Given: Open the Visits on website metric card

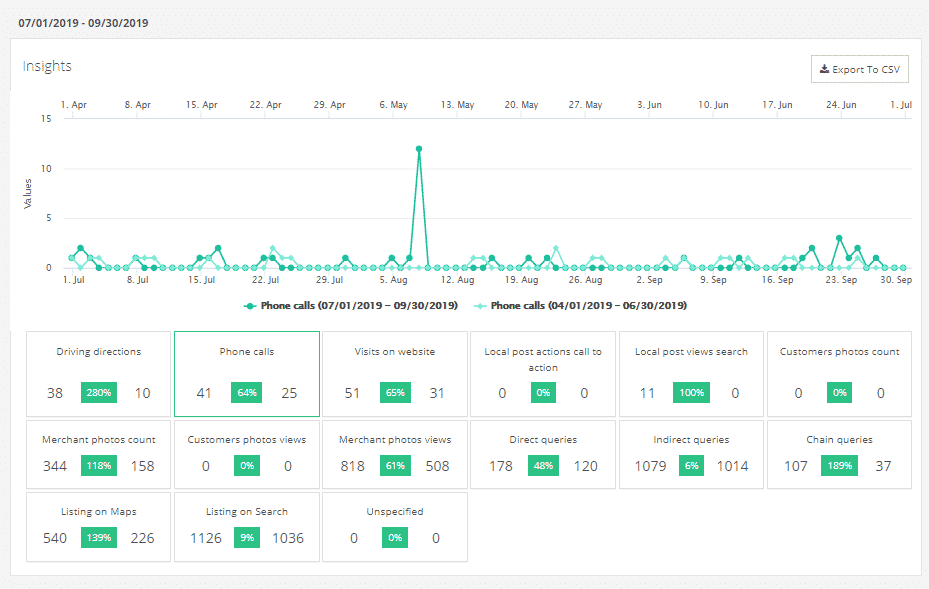Looking at the screenshot, I should (x=395, y=374).
